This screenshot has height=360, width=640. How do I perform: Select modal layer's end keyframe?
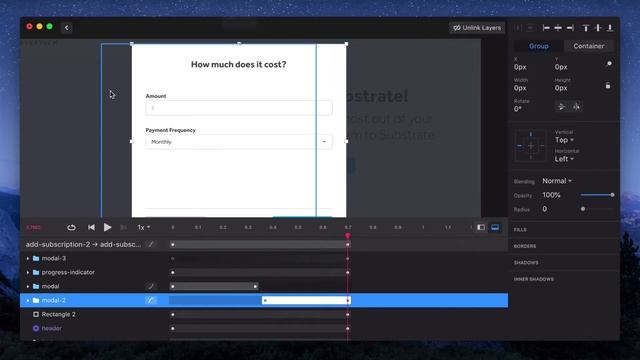pos(255,287)
